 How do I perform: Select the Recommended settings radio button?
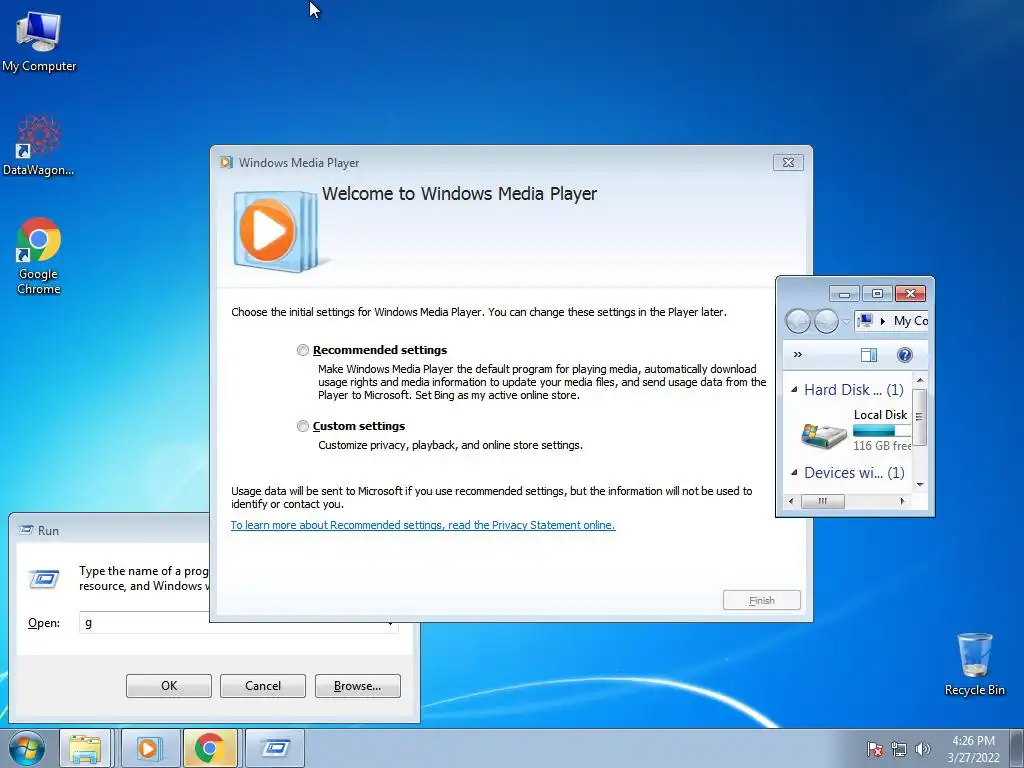(x=302, y=350)
